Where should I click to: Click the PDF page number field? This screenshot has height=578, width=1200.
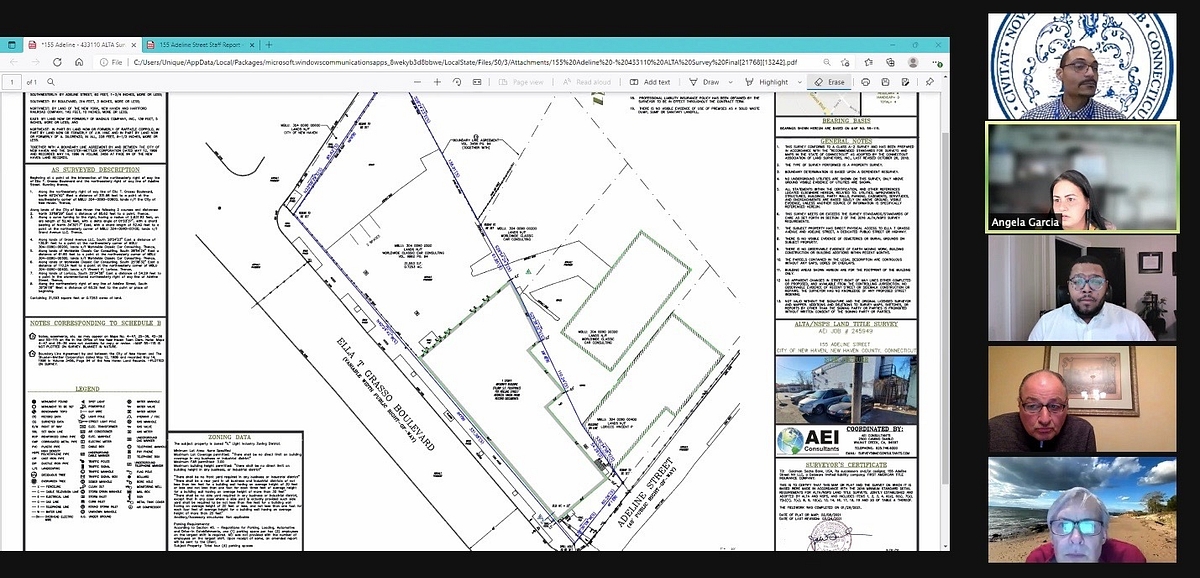click(x=13, y=82)
